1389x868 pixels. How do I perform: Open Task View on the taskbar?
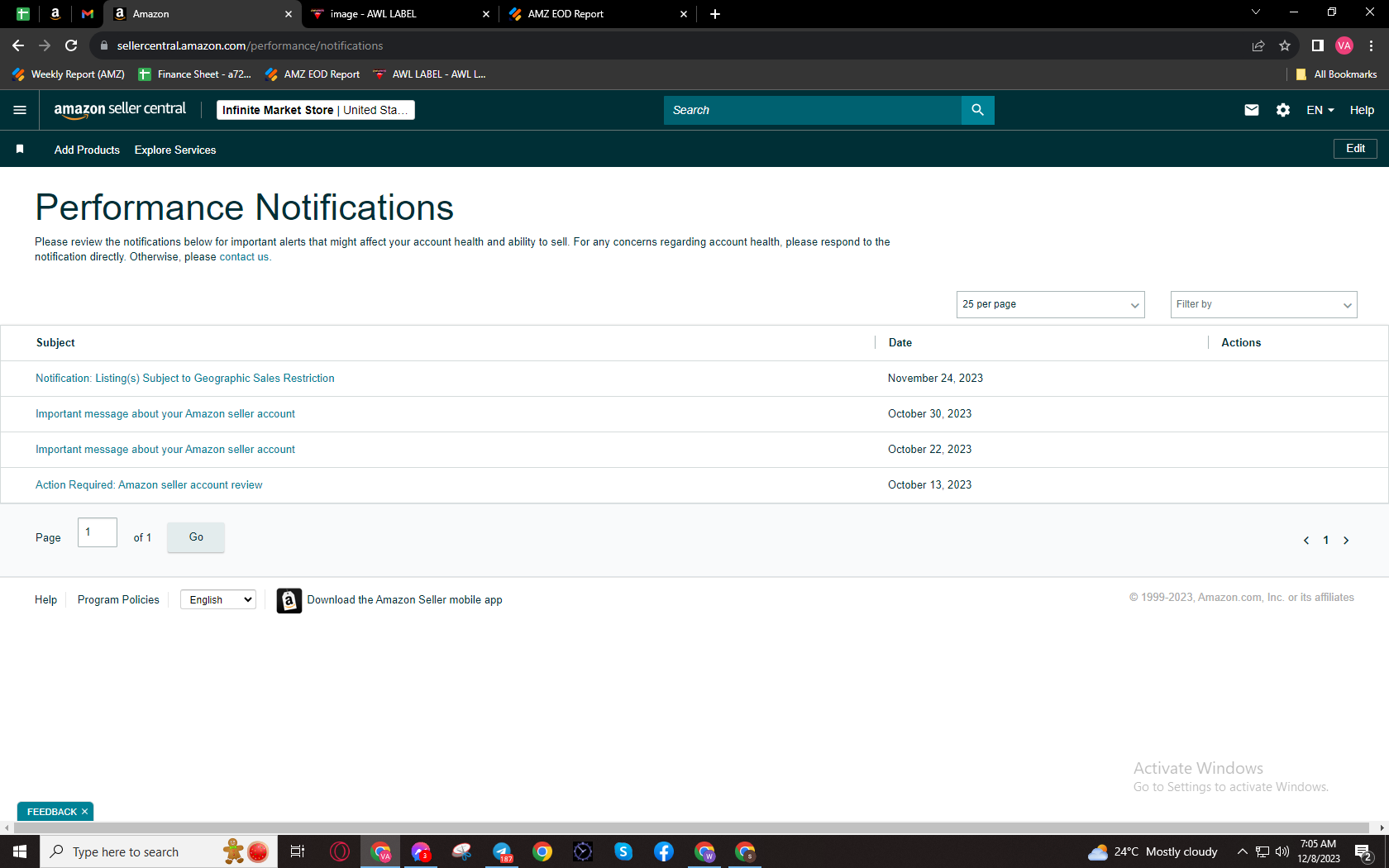click(x=298, y=851)
